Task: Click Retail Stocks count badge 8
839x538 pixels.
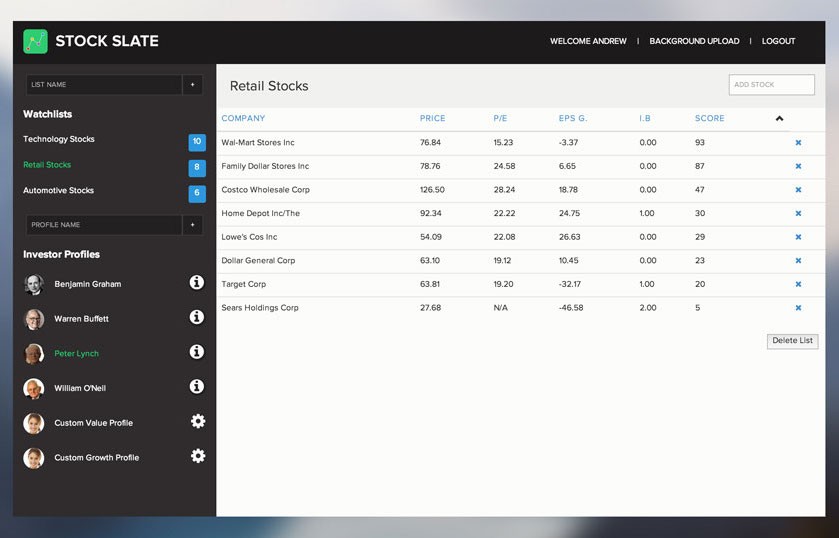Action: [x=197, y=168]
